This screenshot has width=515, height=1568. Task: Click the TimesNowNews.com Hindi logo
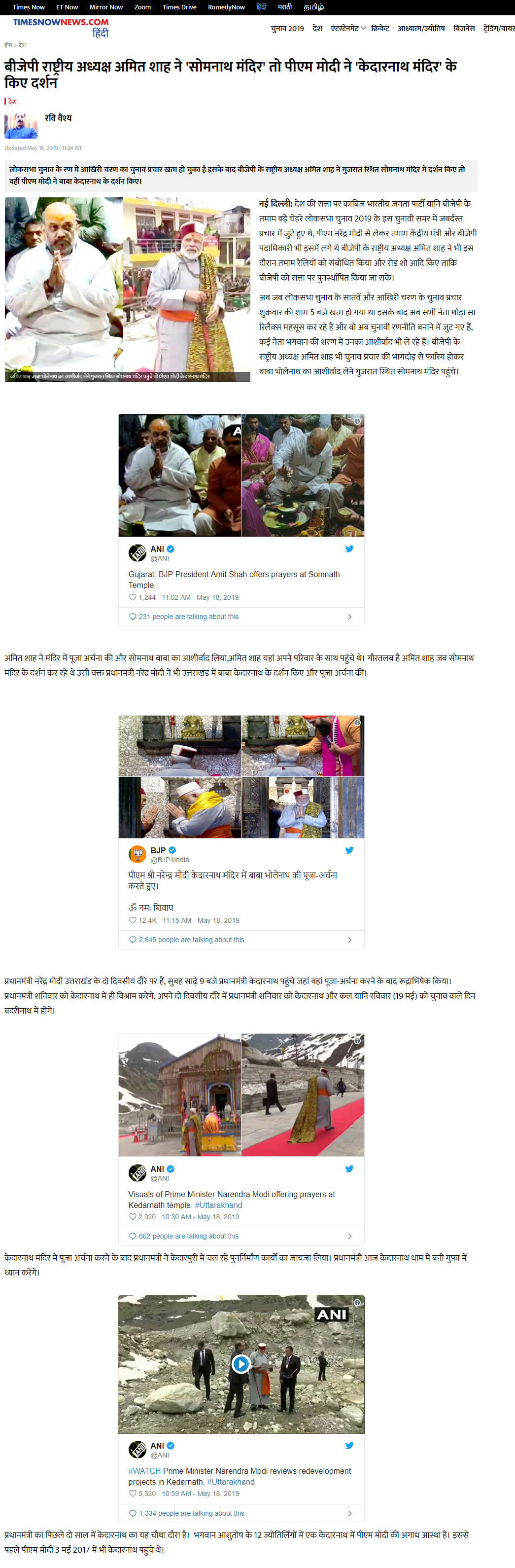point(61,28)
